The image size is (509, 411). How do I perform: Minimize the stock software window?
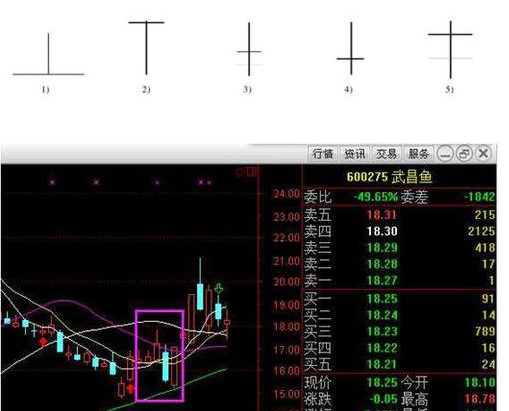click(445, 154)
